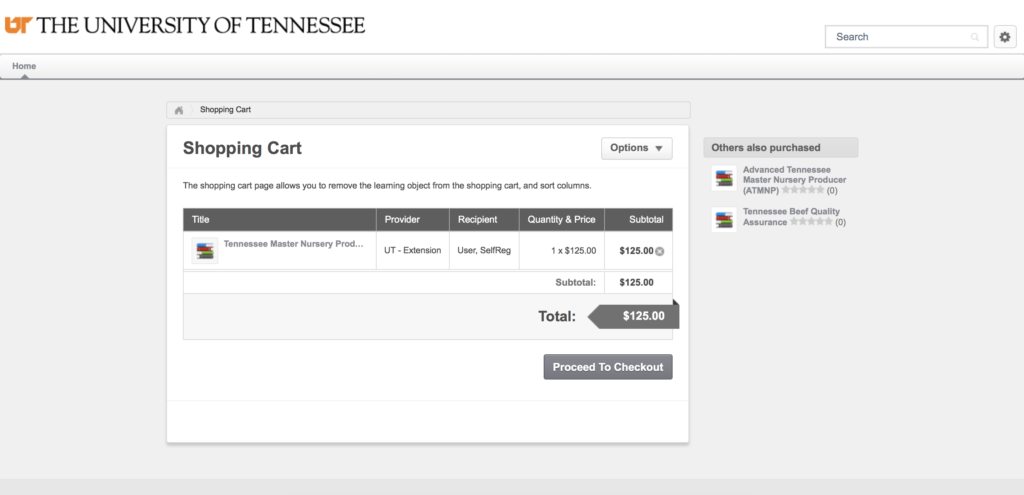Click Proceed To Checkout button
Viewport: 1024px width, 495px height.
click(608, 367)
